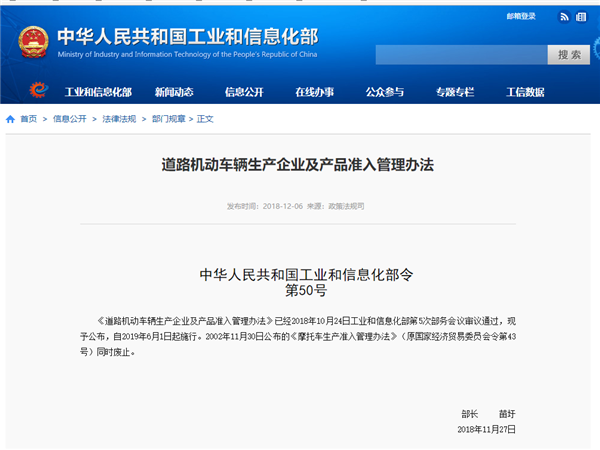The width and height of the screenshot is (600, 450).
Task: Go to 部门规章 in breadcrumb
Action: tap(169, 119)
